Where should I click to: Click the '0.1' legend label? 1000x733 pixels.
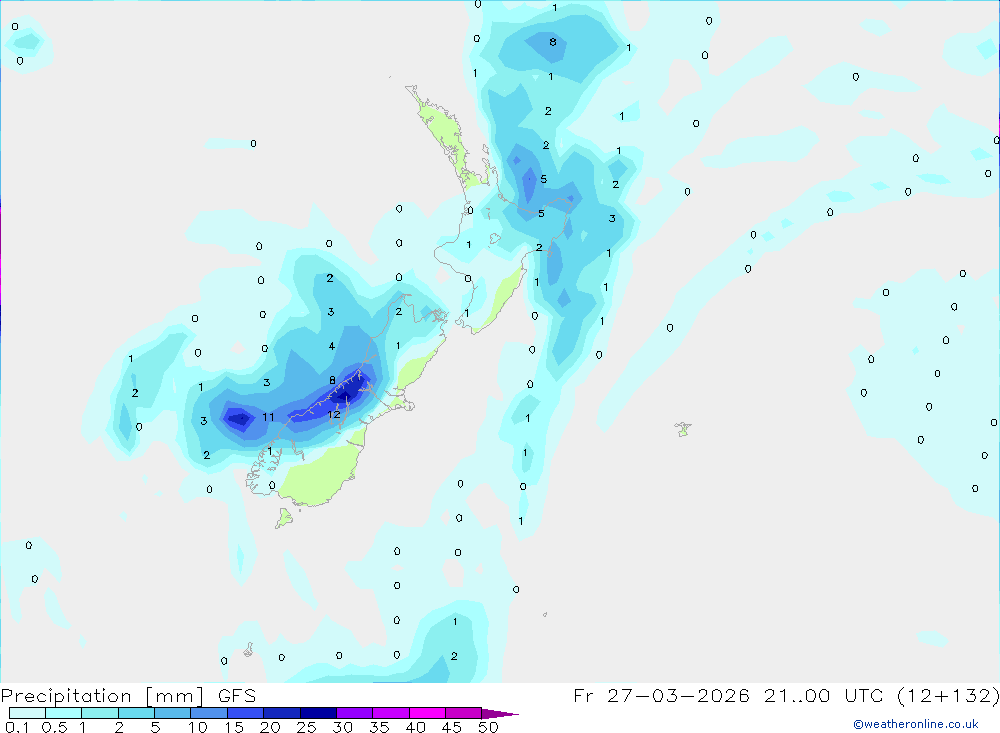pyautogui.click(x=17, y=727)
